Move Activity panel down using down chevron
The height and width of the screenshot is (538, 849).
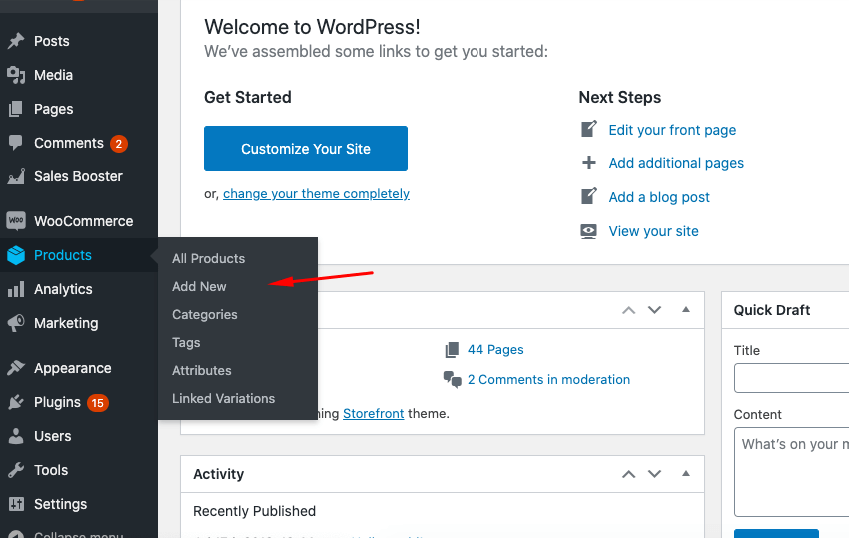[655, 474]
